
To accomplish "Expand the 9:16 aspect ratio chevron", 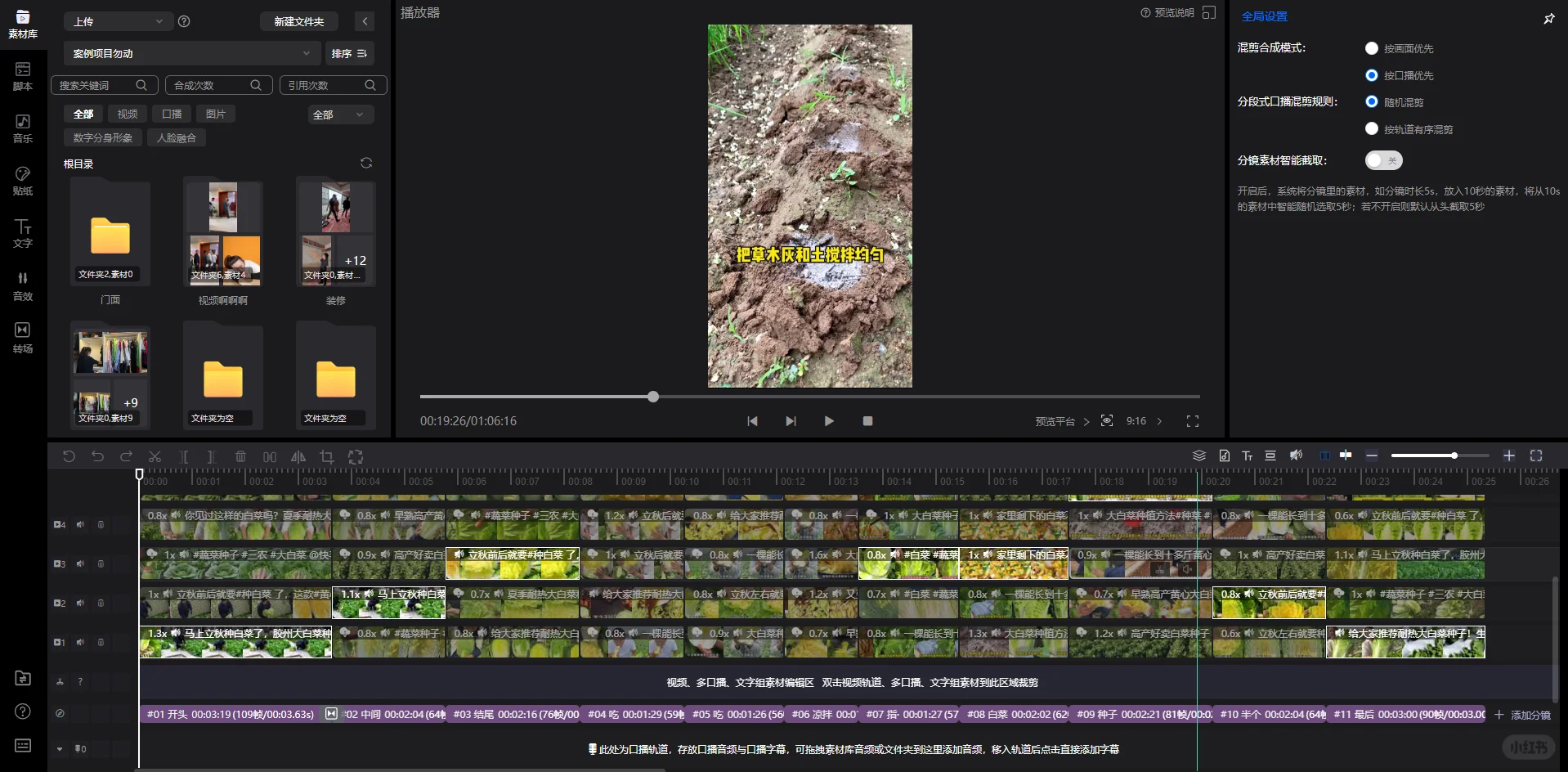I will click(1159, 421).
